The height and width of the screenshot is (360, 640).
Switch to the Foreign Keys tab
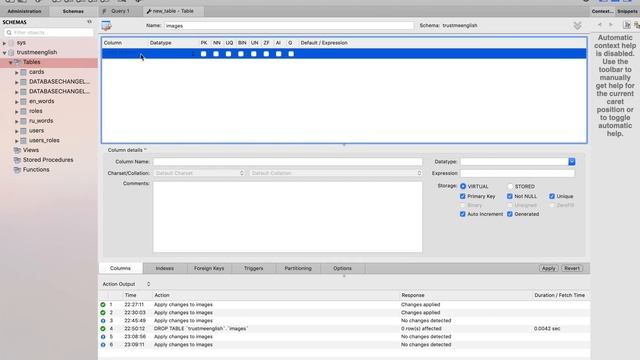click(209, 268)
